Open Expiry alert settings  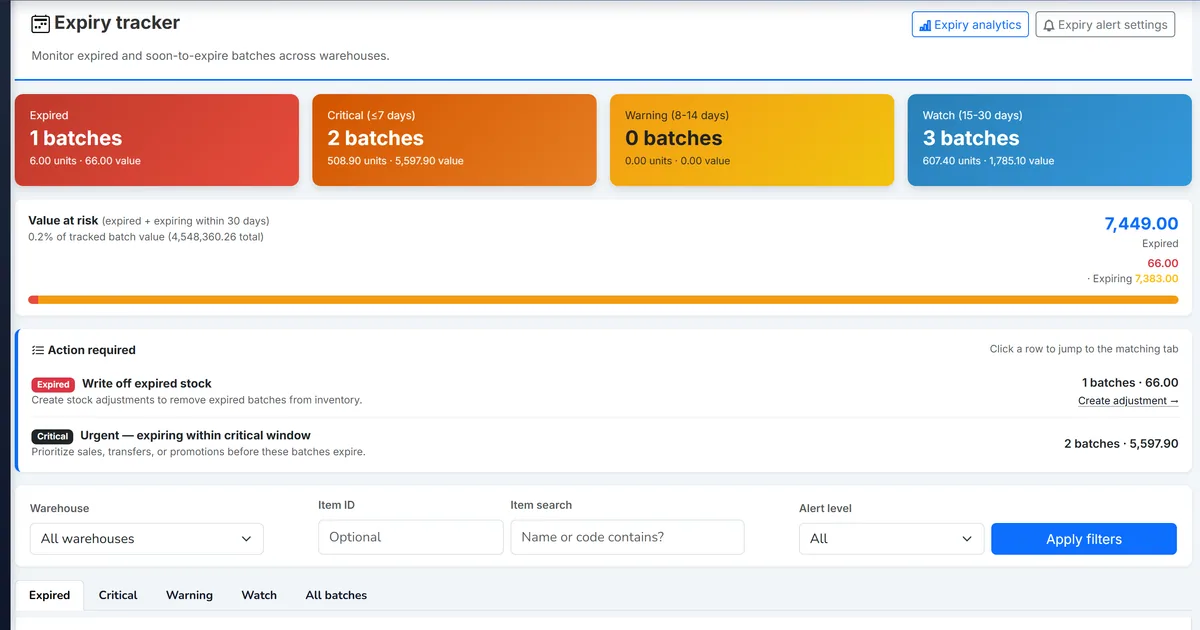[x=1105, y=25]
